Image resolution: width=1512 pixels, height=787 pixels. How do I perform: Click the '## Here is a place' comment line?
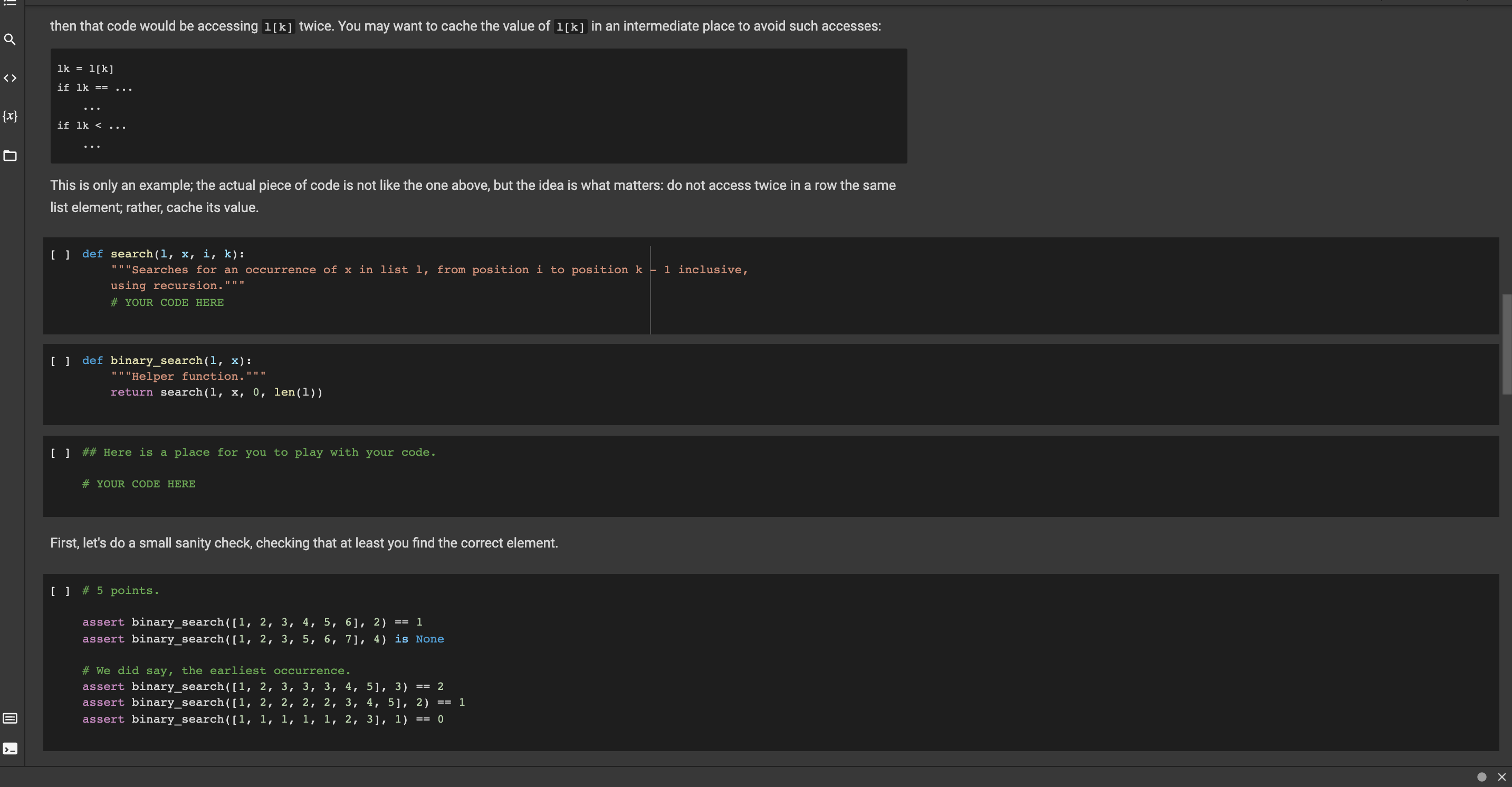[x=259, y=452]
